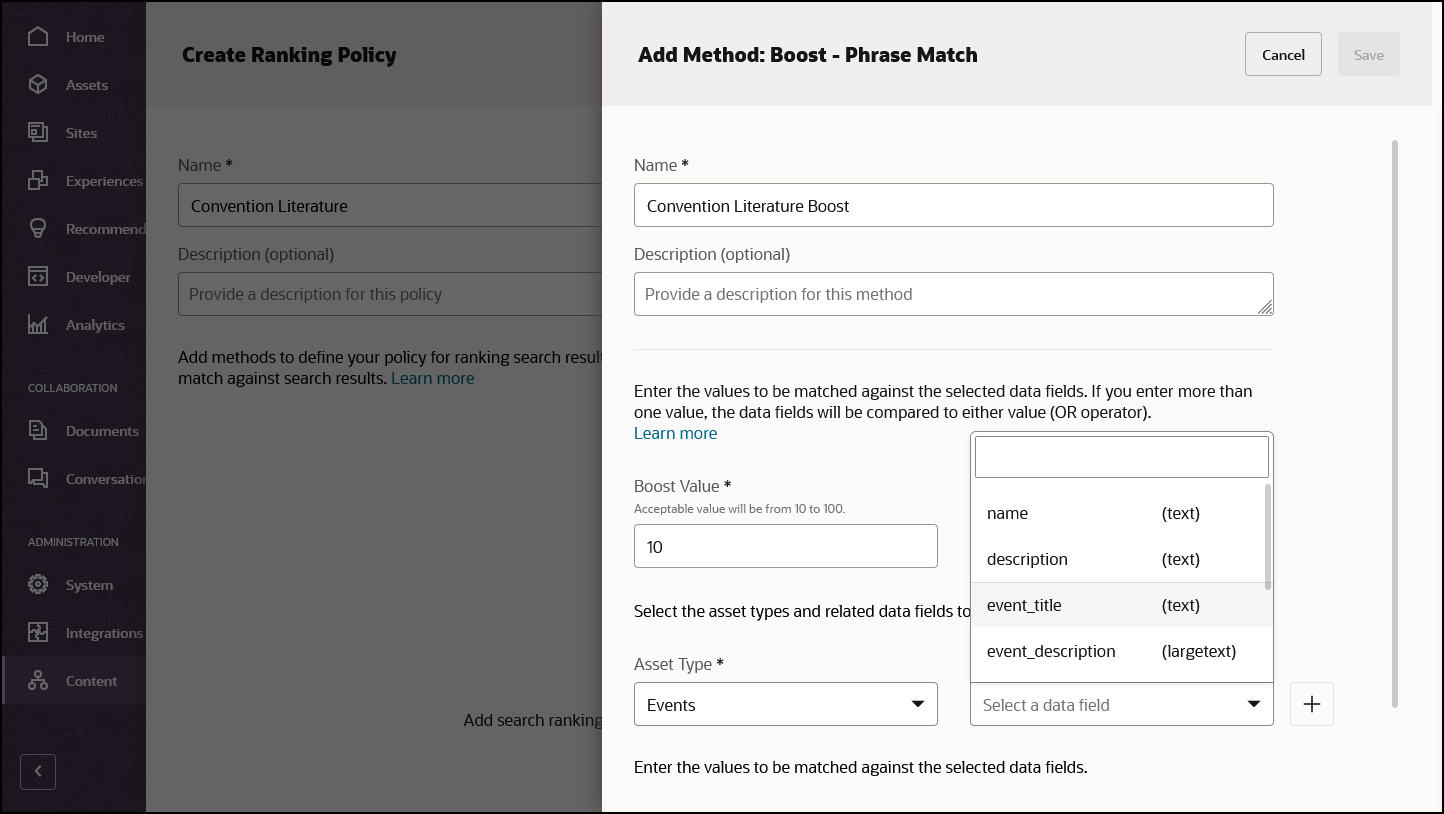Click the Documents icon in sidebar
The height and width of the screenshot is (814, 1444).
click(38, 431)
